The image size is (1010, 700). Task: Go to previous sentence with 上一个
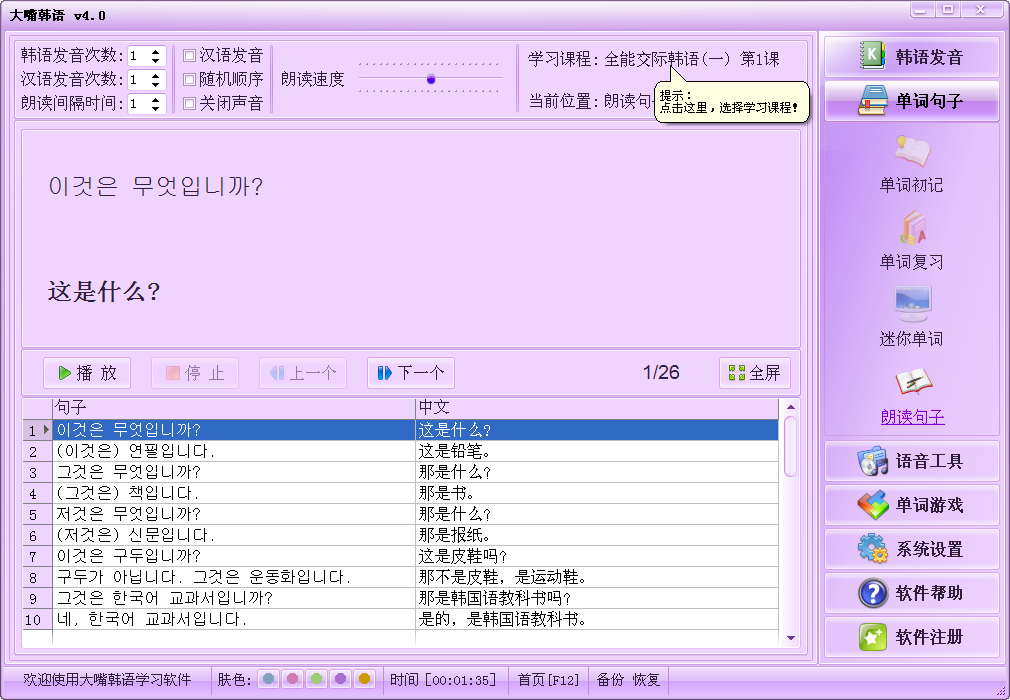coord(303,373)
